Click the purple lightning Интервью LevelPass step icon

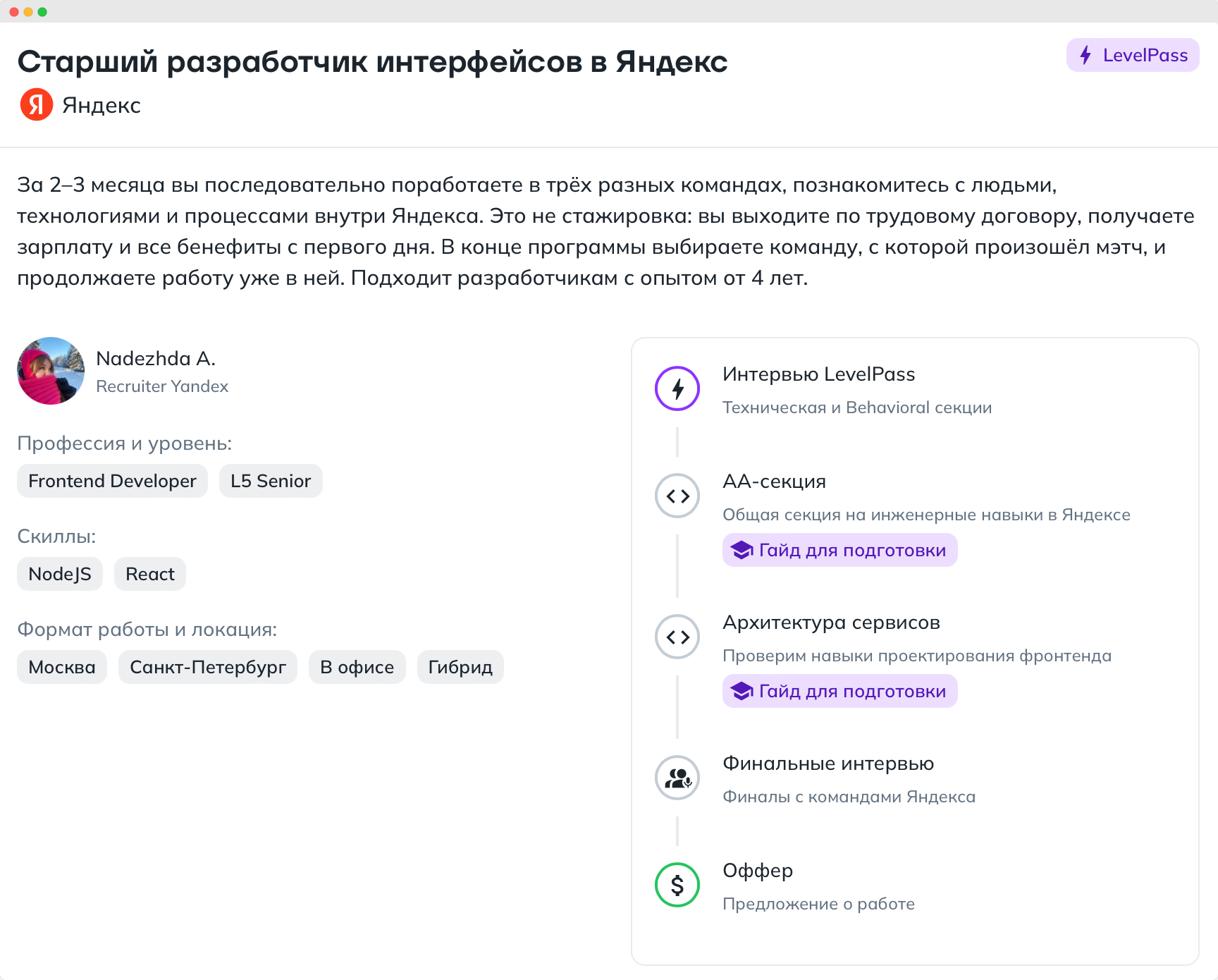click(x=677, y=388)
